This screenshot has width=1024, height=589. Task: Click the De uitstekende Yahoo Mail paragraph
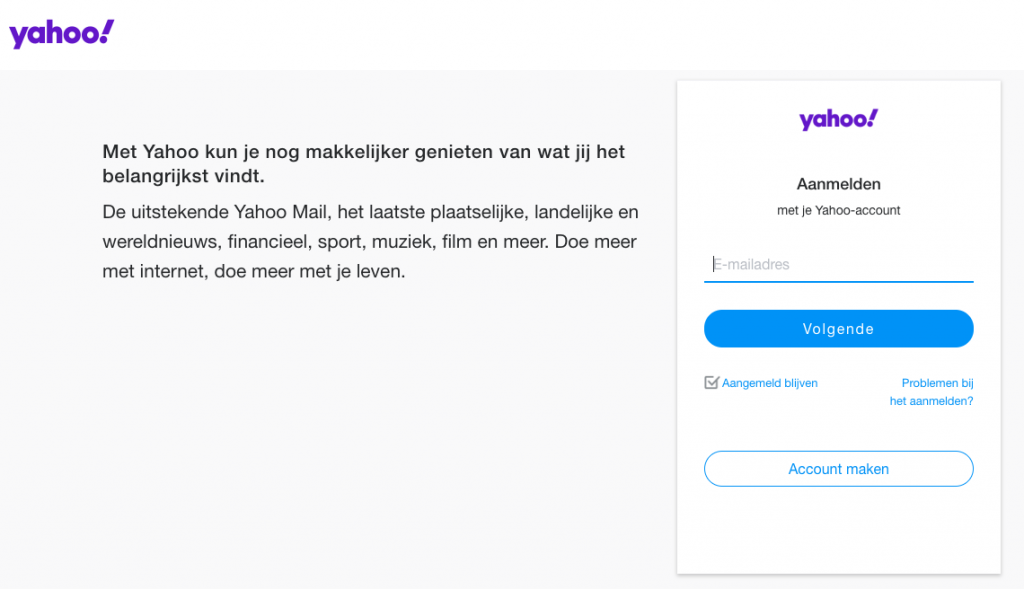tap(370, 242)
